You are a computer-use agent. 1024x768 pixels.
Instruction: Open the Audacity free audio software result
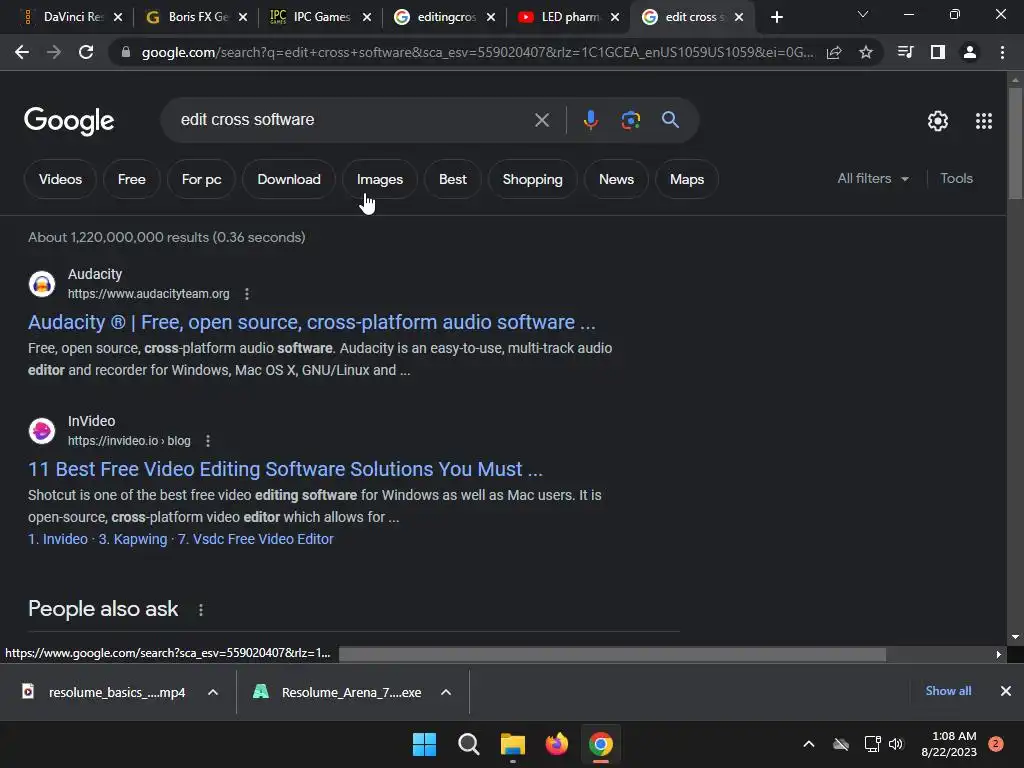tap(312, 322)
